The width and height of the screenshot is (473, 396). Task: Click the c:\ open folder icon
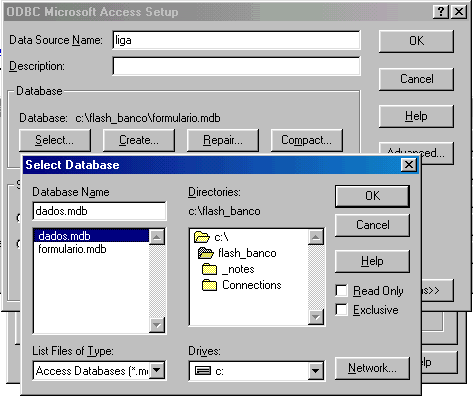click(202, 237)
